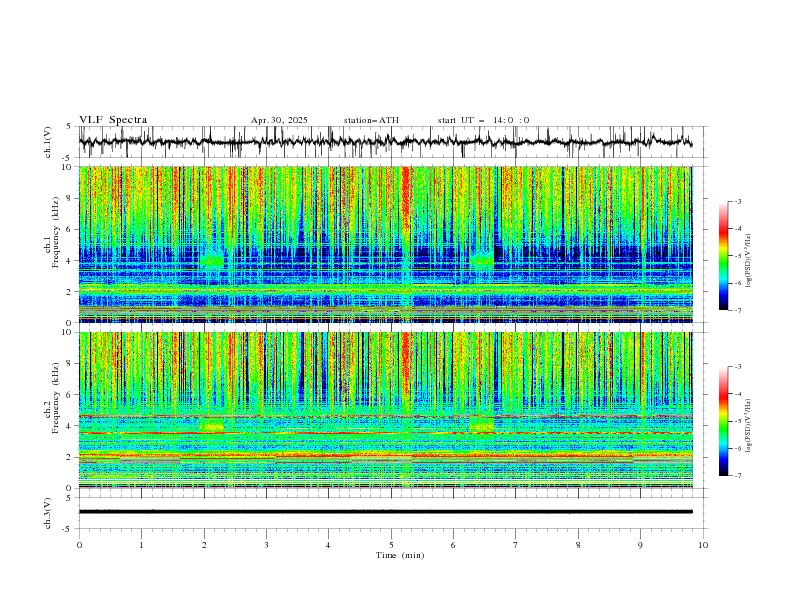Click time axis tick label "3"
Viewport: 792px width, 612px height.
pyautogui.click(x=266, y=545)
